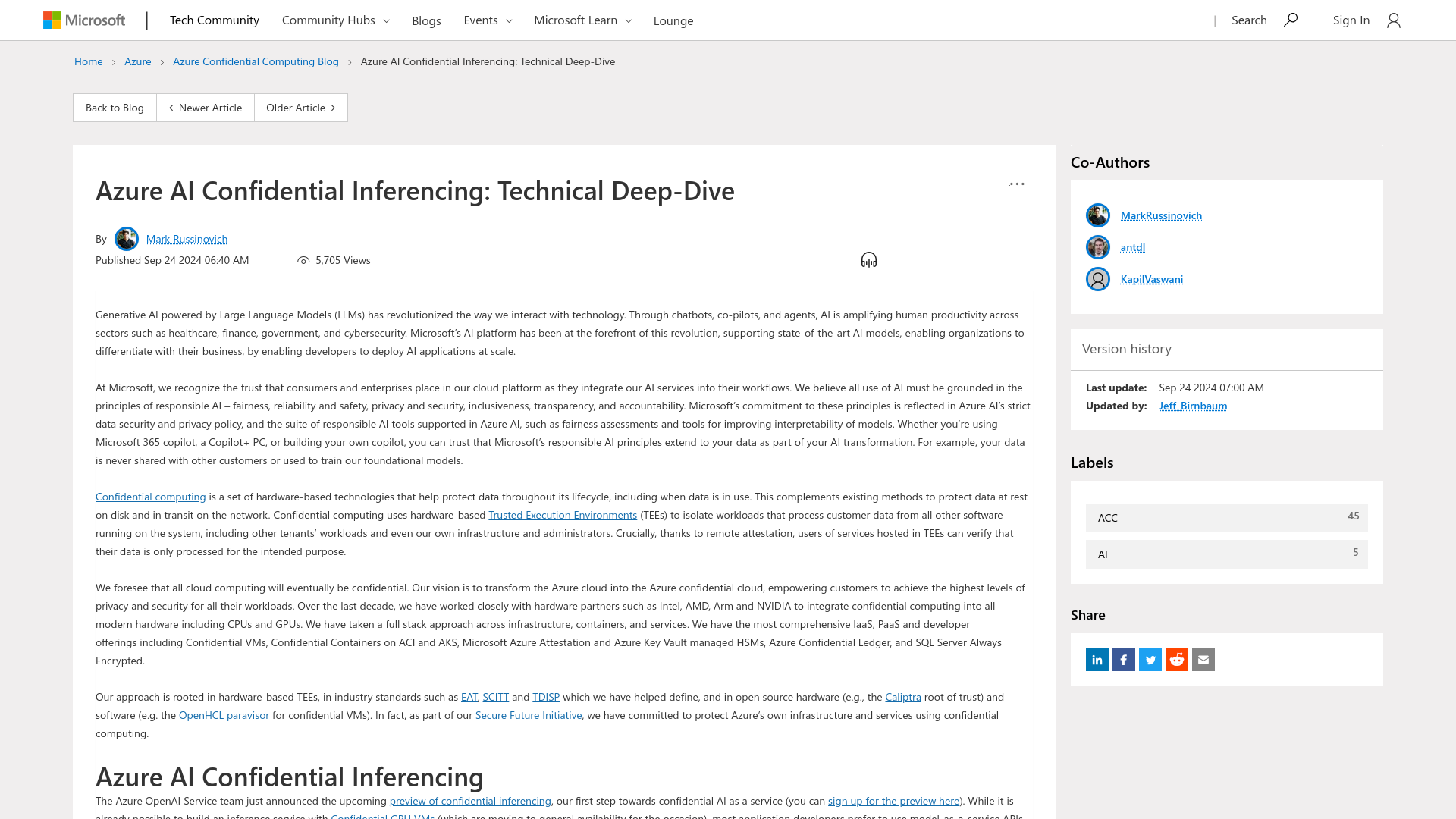
Task: Open antdl co-author profile link
Action: coord(1133,247)
